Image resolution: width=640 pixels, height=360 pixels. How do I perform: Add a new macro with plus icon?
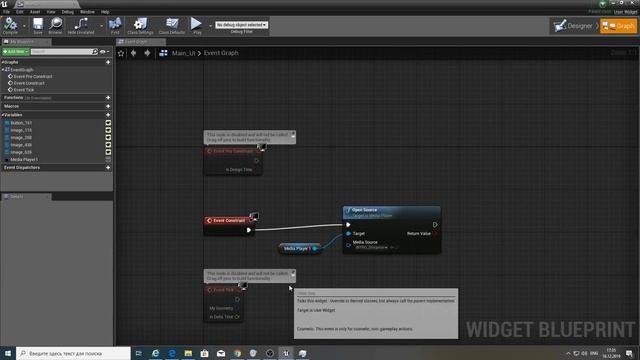coord(108,106)
